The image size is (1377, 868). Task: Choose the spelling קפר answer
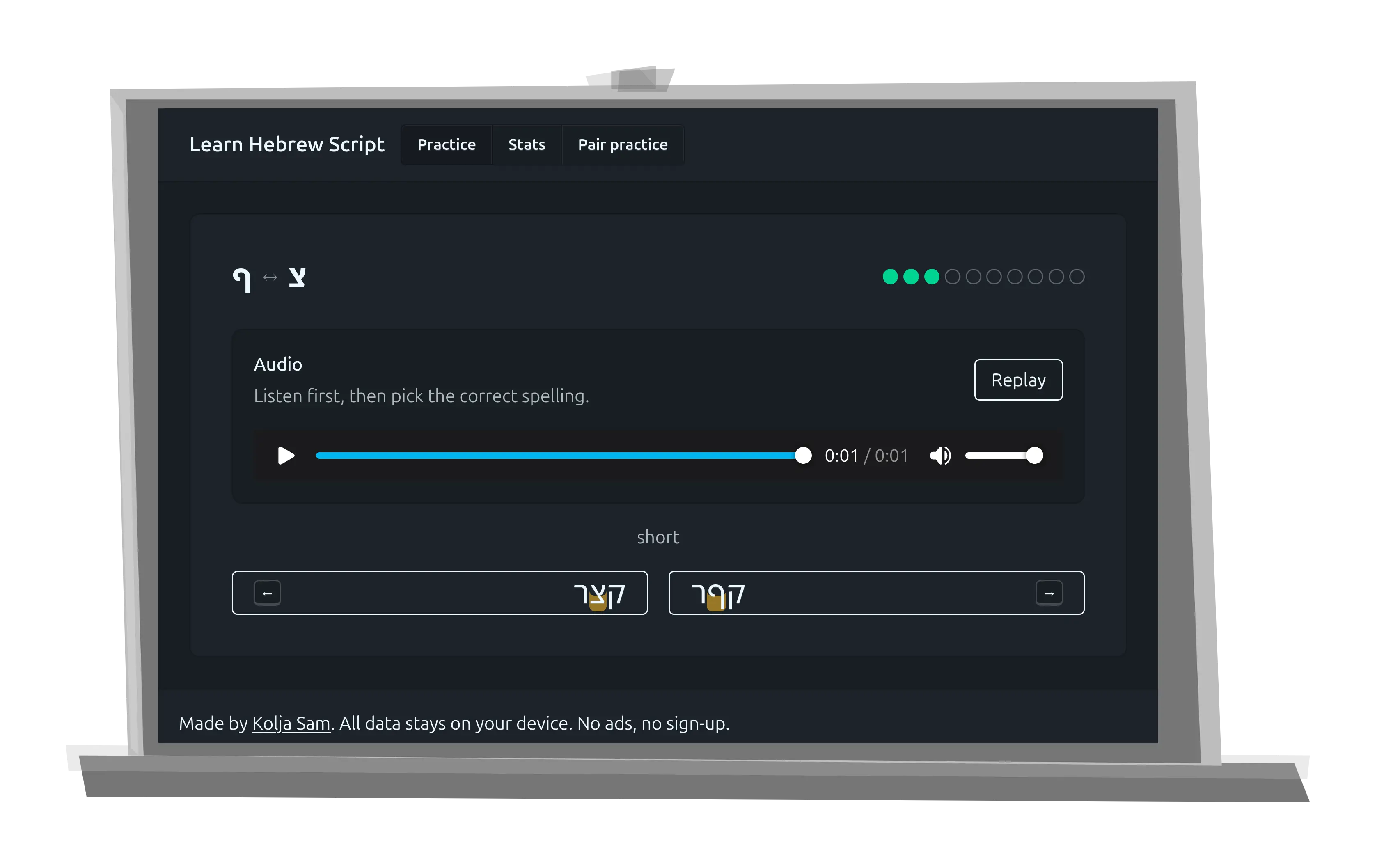(876, 593)
